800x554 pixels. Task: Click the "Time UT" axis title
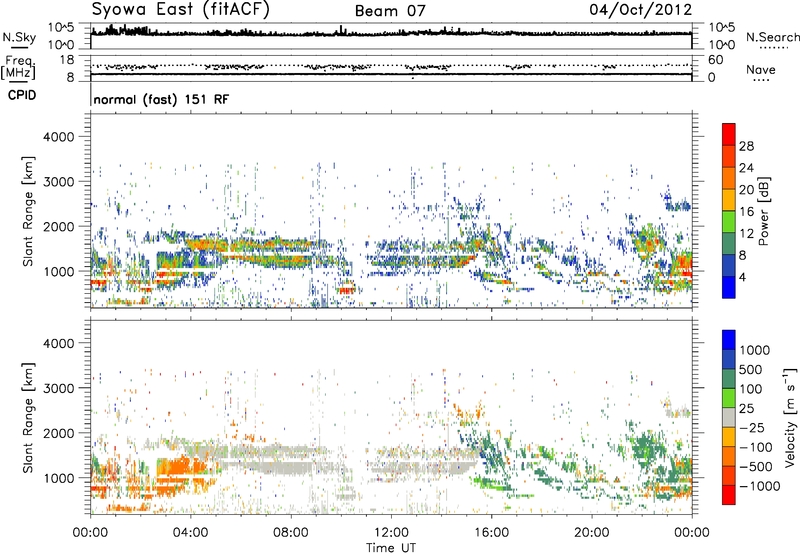pyautogui.click(x=391, y=548)
